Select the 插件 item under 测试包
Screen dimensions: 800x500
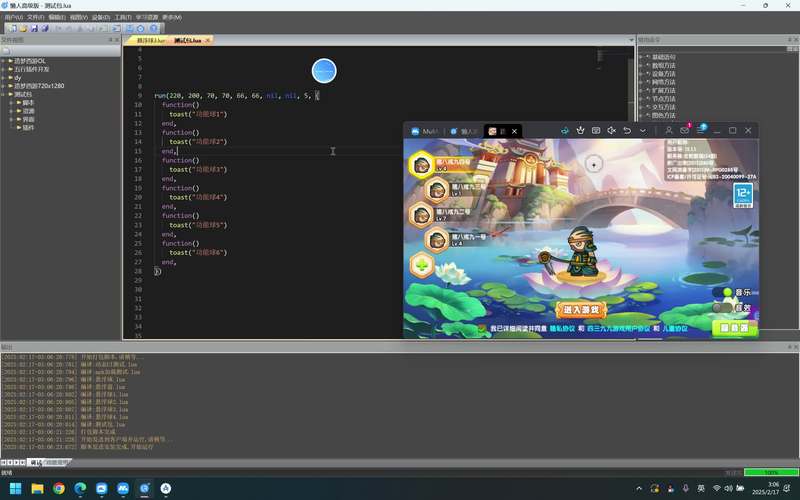[x=28, y=128]
